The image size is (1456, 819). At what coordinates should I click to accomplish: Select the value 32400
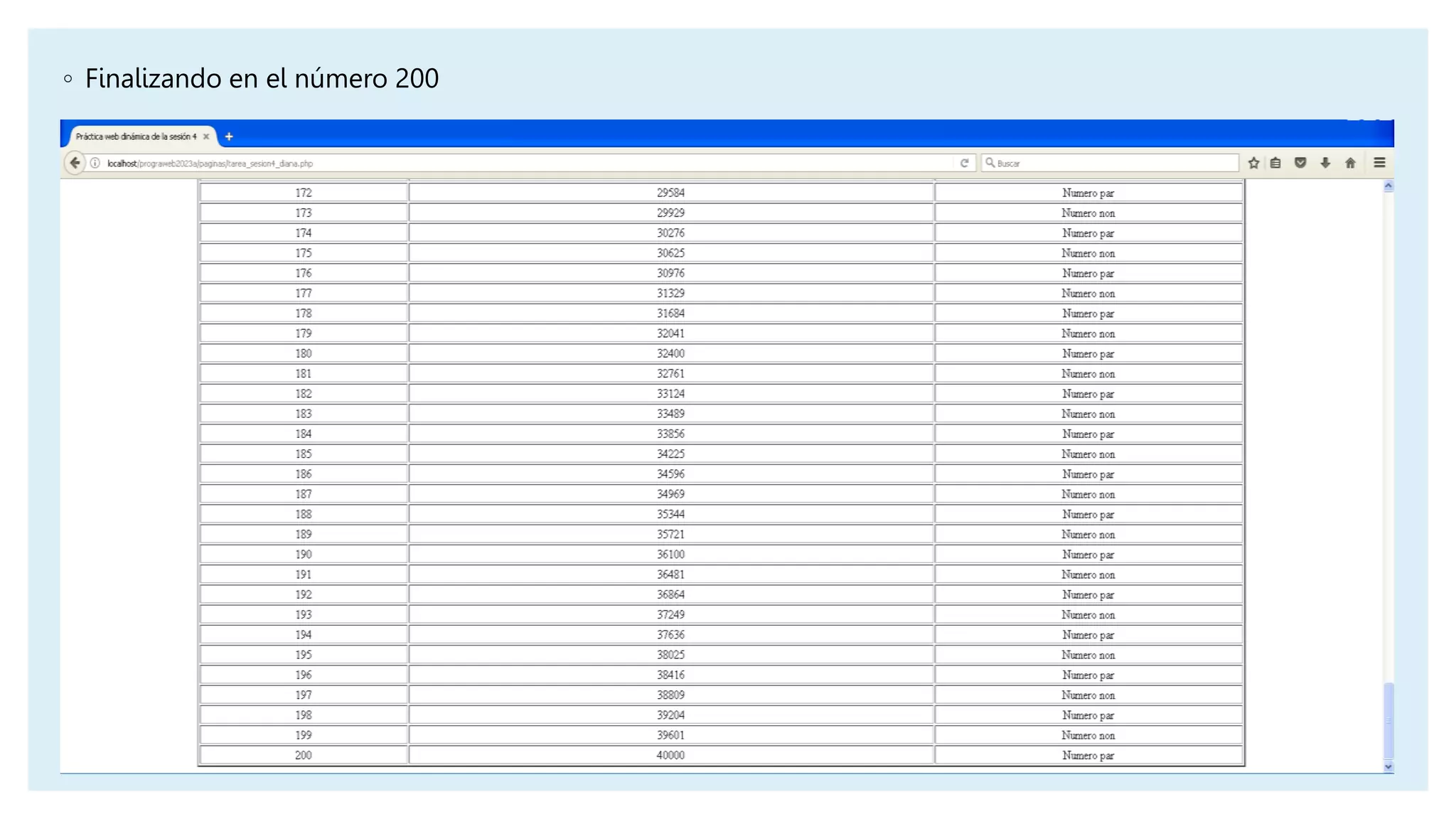pyautogui.click(x=670, y=353)
